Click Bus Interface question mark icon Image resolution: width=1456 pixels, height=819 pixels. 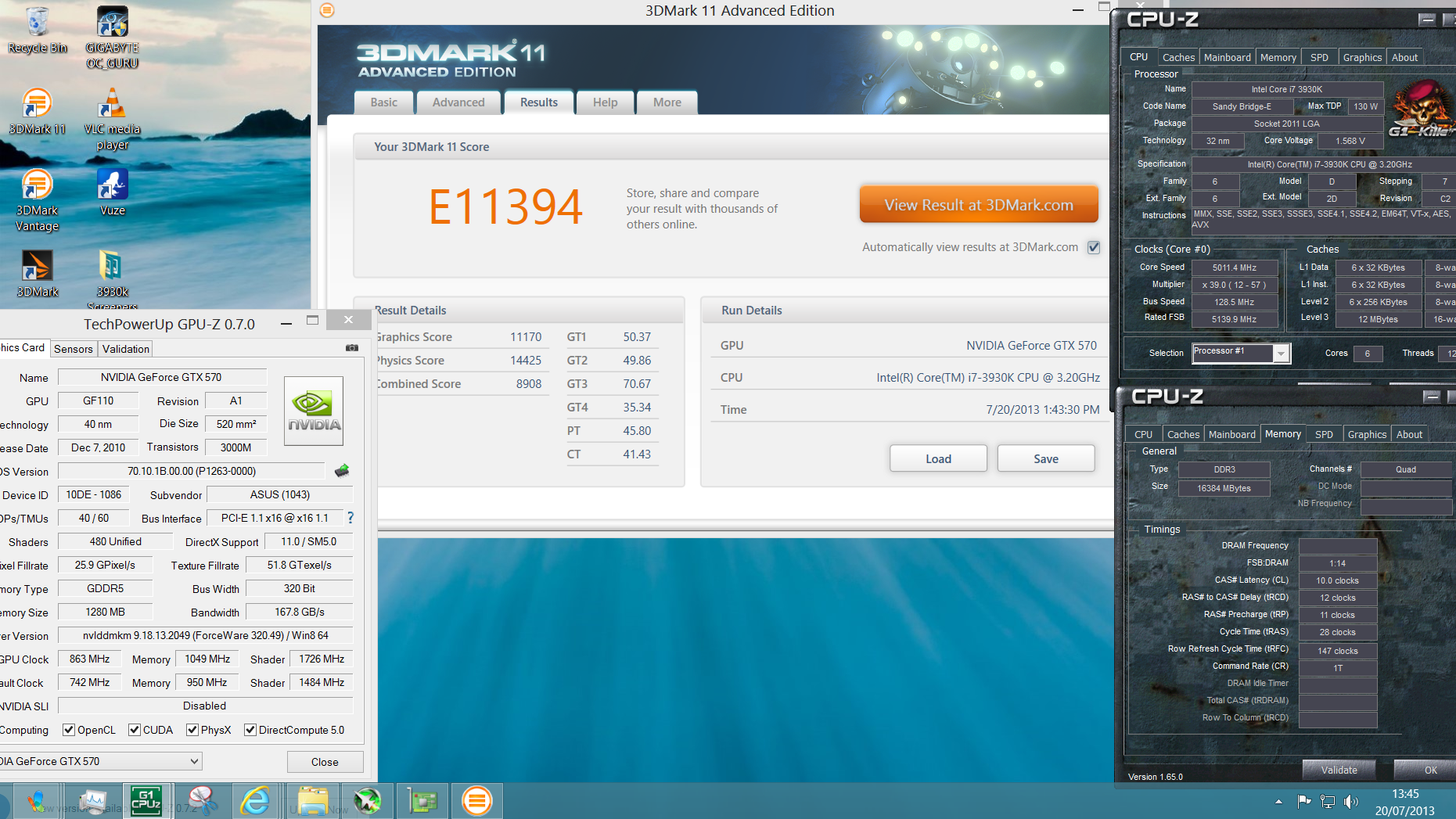click(351, 518)
